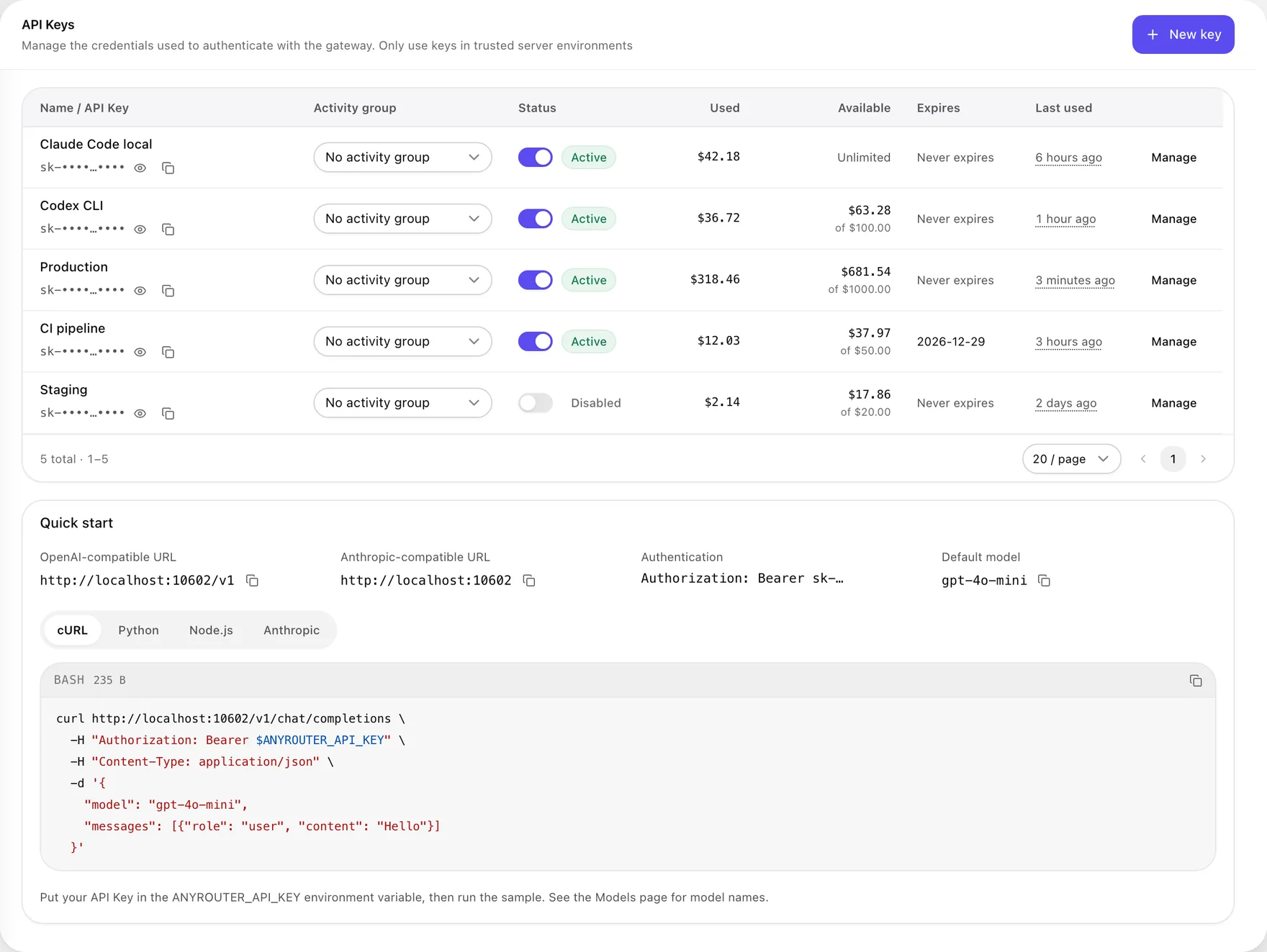Expand CI pipeline activity group dropdown
The width and height of the screenshot is (1267, 952).
402,341
